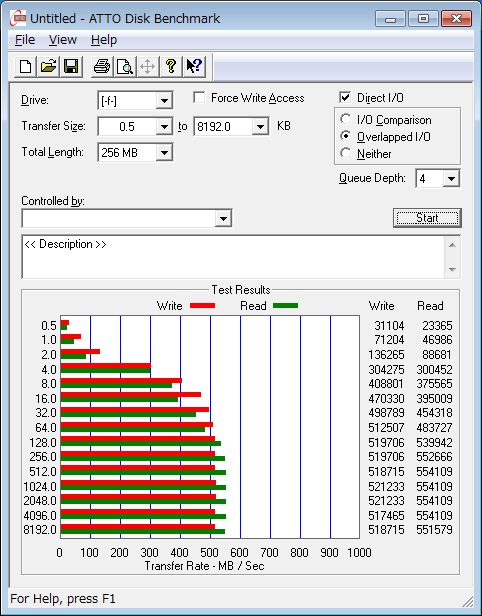Print results using printer icon
The height and width of the screenshot is (616, 482).
pos(102,66)
